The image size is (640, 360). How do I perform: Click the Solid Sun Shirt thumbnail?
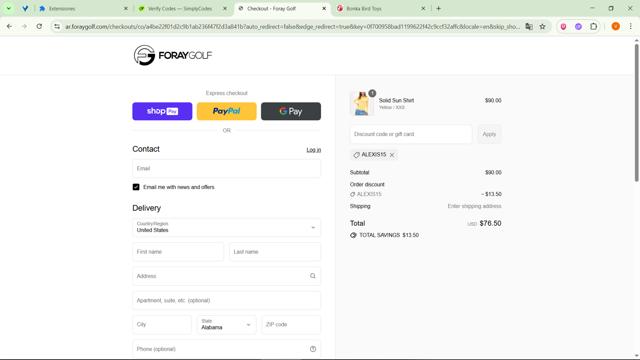pos(362,104)
